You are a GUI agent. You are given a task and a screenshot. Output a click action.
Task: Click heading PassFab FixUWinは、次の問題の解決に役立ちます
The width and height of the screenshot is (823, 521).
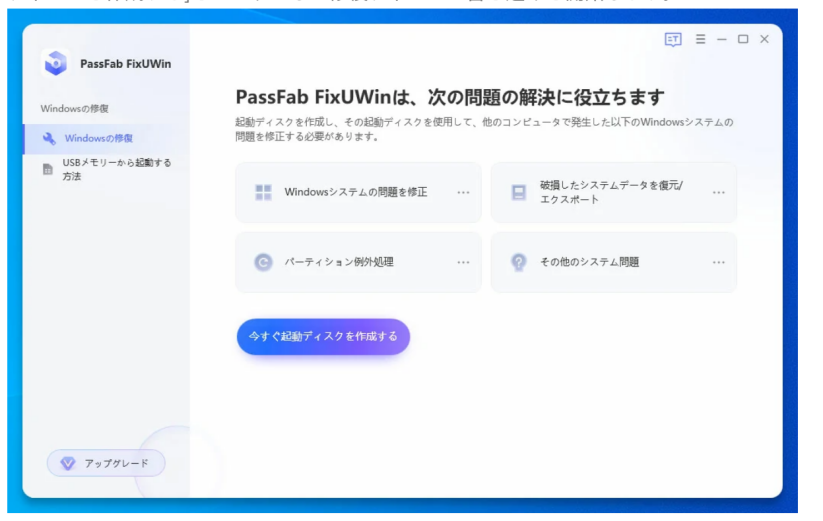point(450,97)
